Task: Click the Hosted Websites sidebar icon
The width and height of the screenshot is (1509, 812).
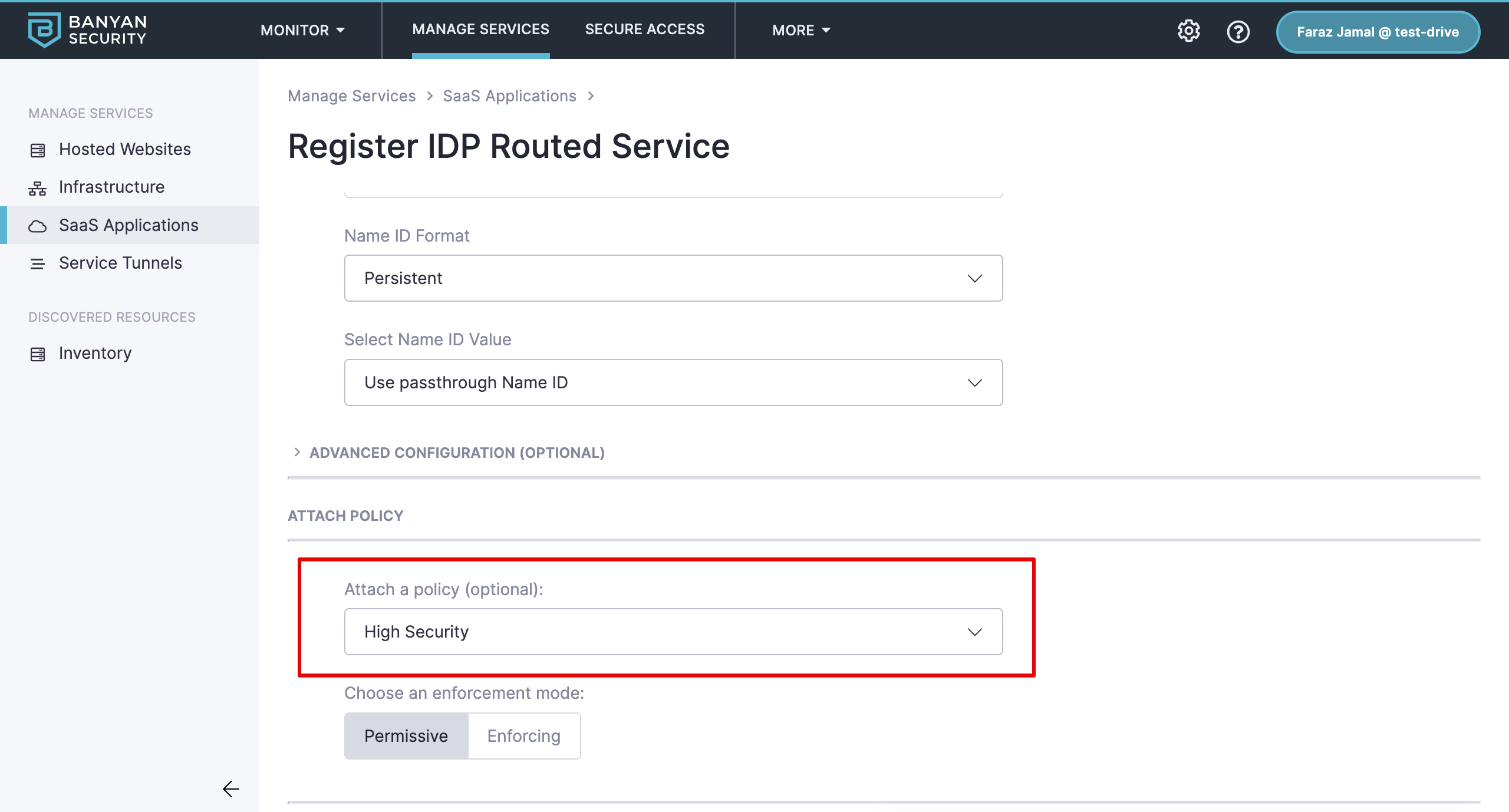Action: (38, 150)
